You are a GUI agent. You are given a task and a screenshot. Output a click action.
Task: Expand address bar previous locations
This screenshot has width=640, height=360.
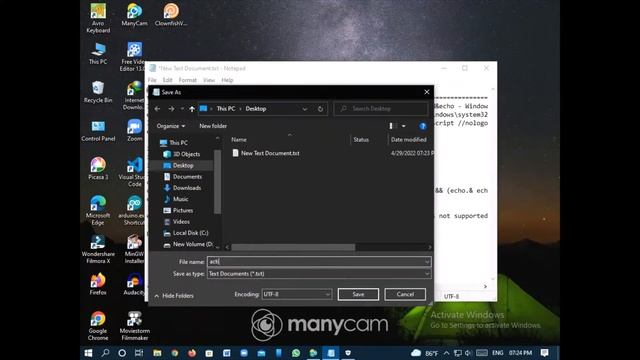pyautogui.click(x=305, y=109)
